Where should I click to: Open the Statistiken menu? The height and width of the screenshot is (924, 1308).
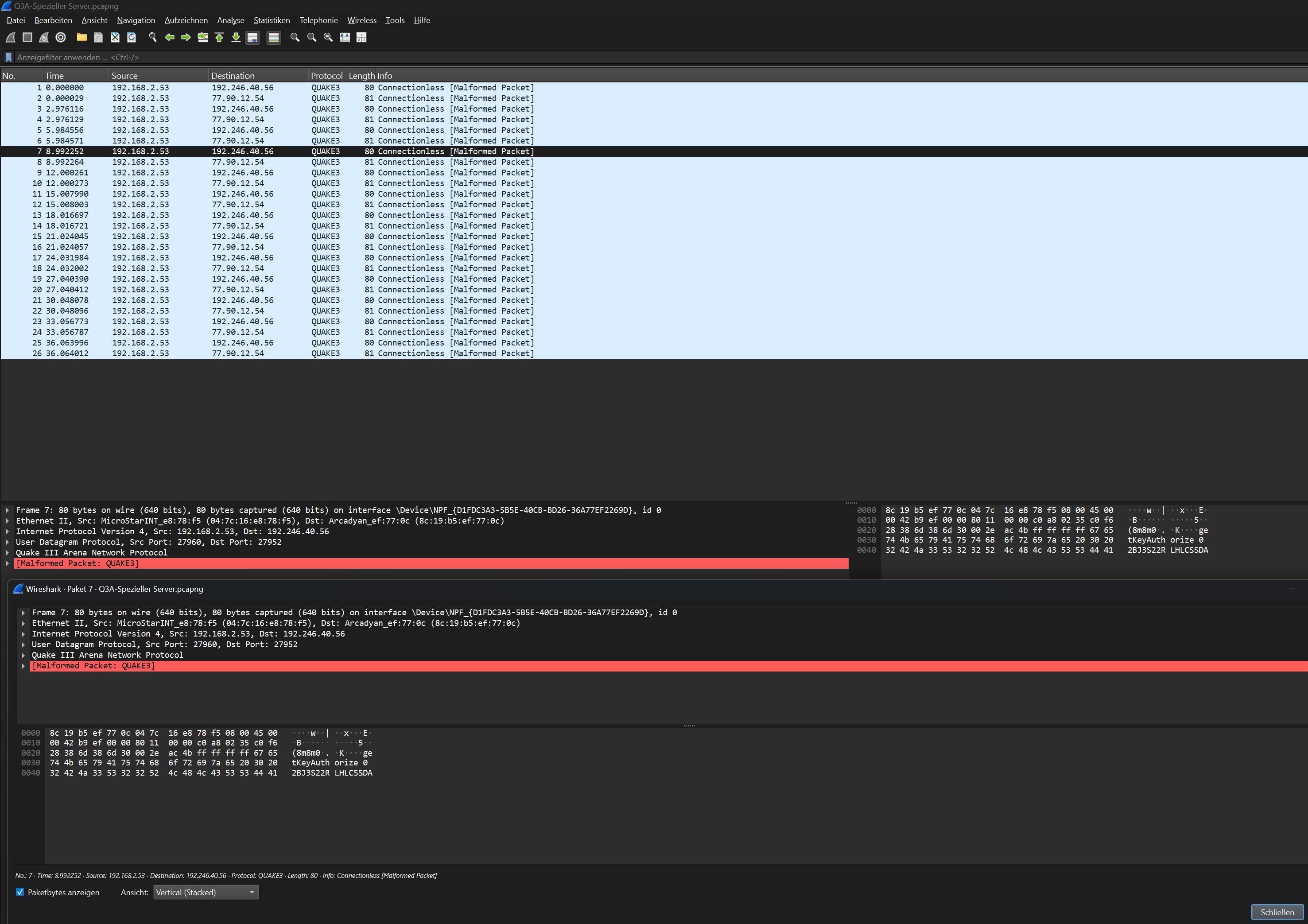pyautogui.click(x=271, y=20)
